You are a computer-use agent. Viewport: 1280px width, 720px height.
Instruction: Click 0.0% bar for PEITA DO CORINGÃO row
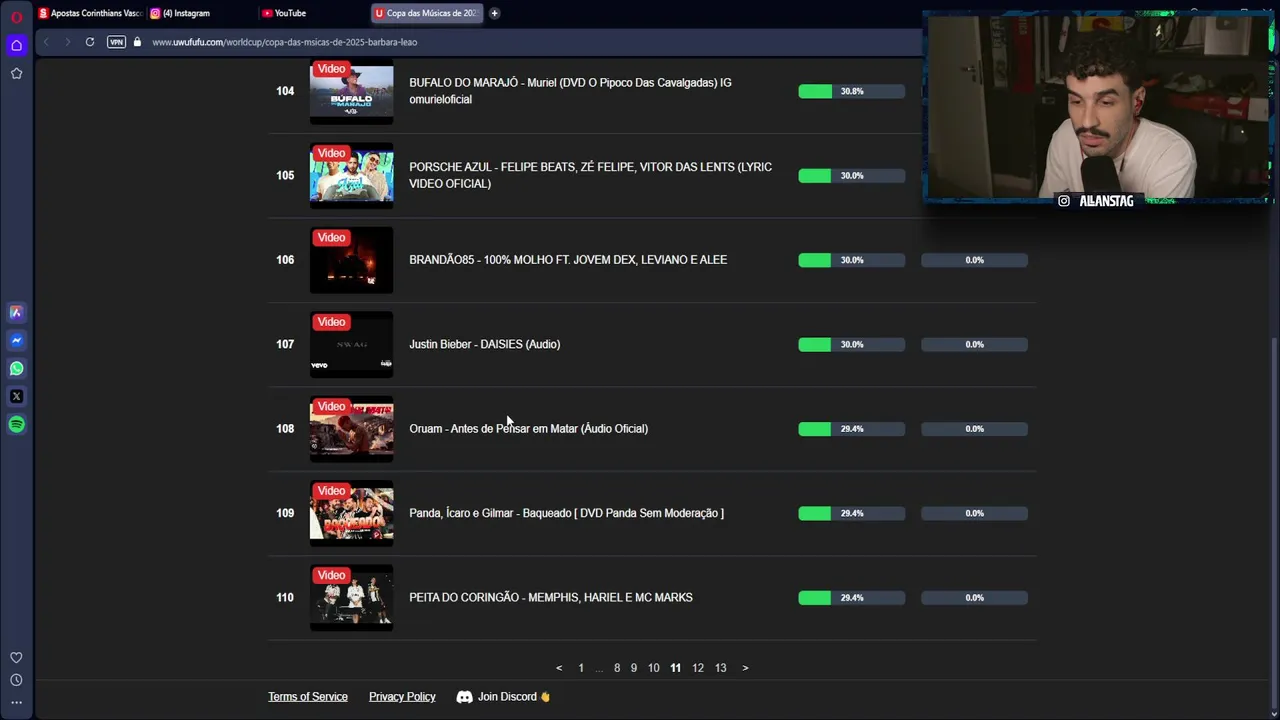[974, 598]
